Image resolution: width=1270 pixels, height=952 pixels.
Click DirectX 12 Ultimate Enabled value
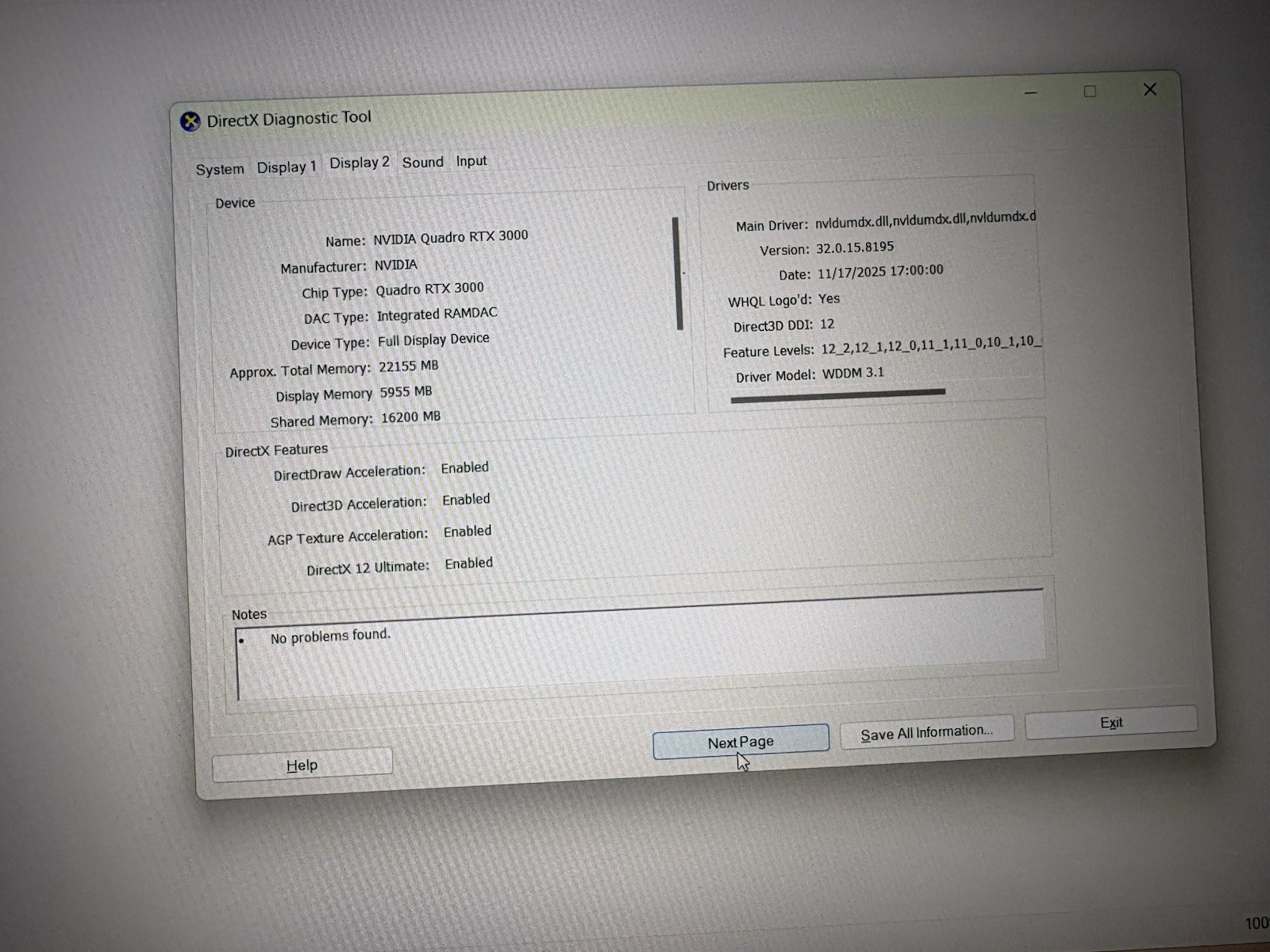468,563
